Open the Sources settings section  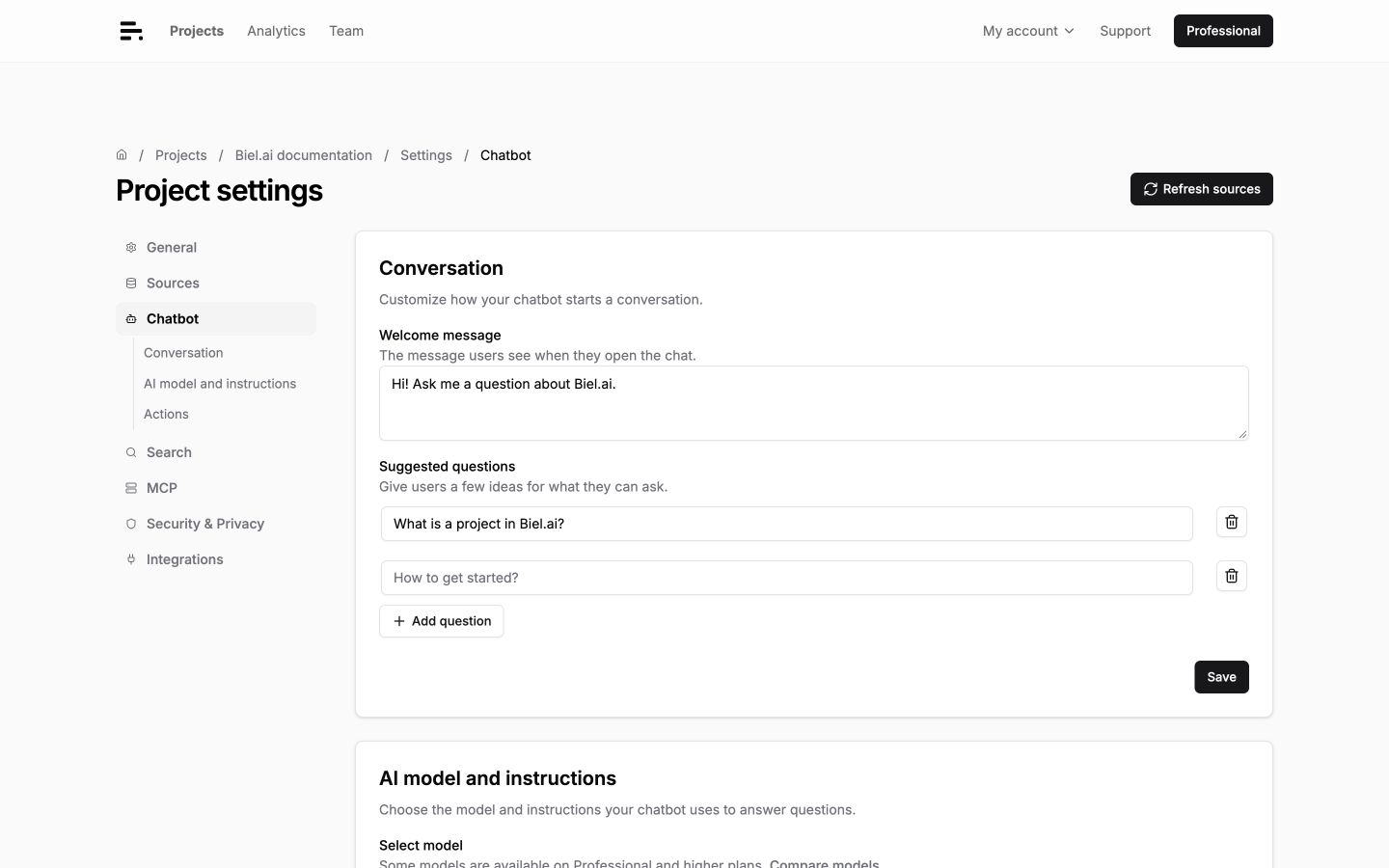point(216,284)
